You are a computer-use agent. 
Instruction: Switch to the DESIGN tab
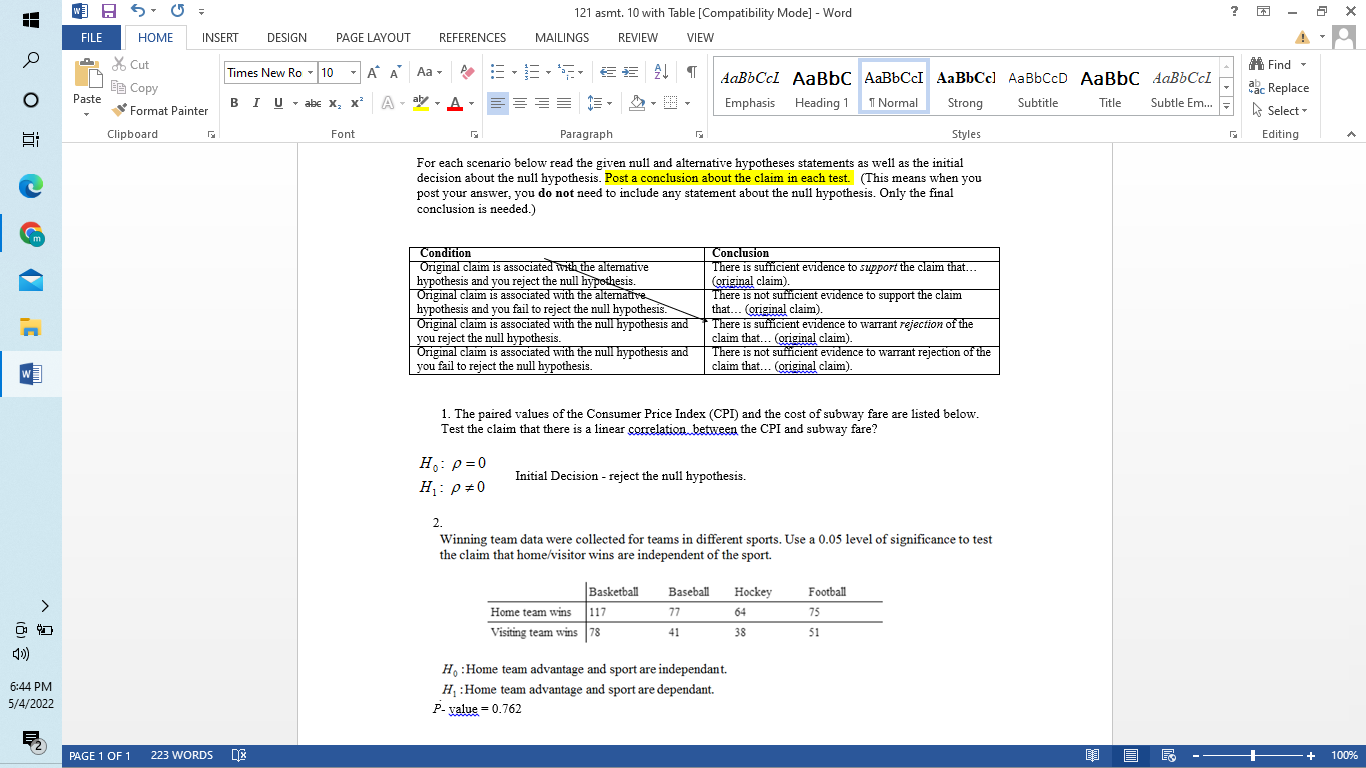(287, 38)
